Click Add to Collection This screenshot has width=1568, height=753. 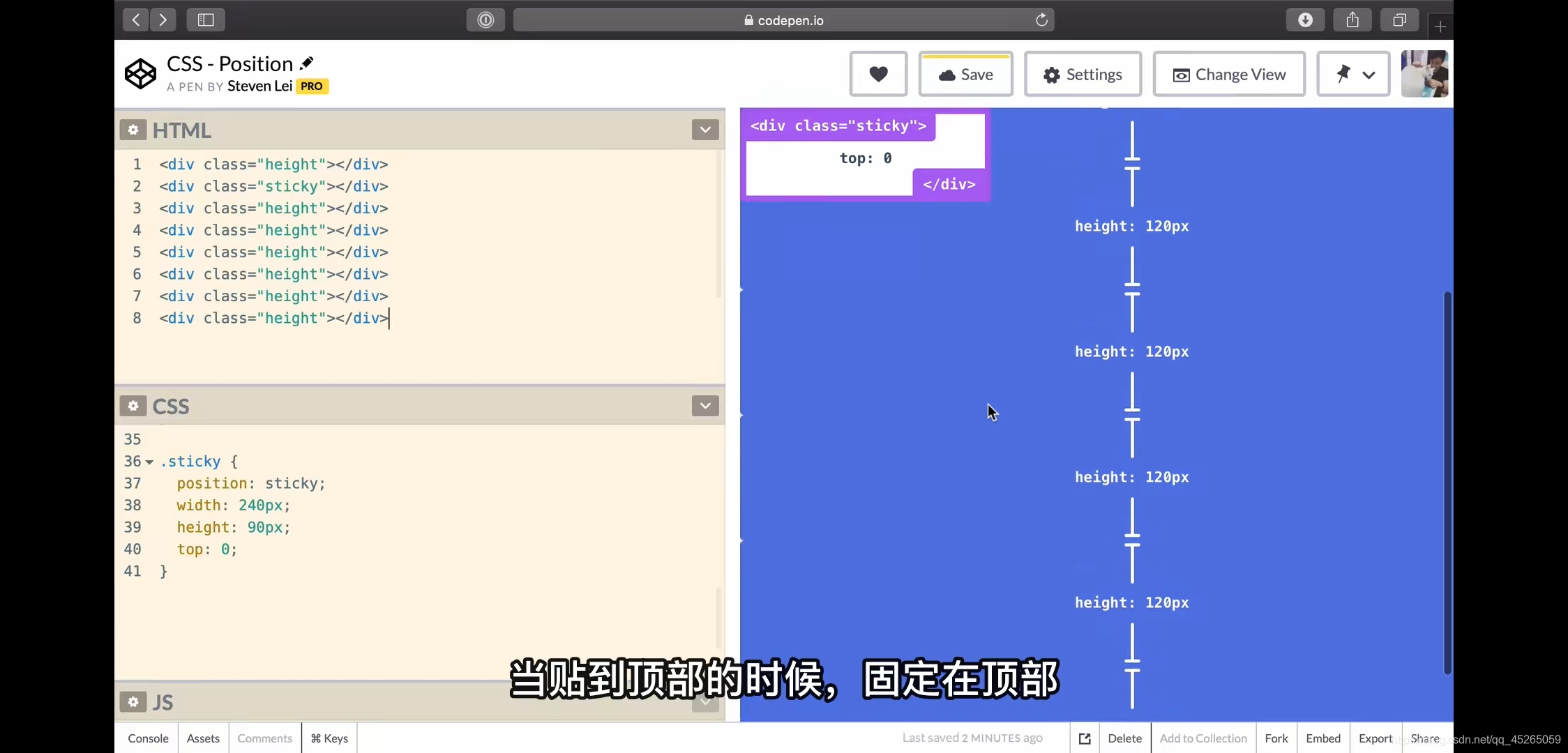pos(1203,738)
